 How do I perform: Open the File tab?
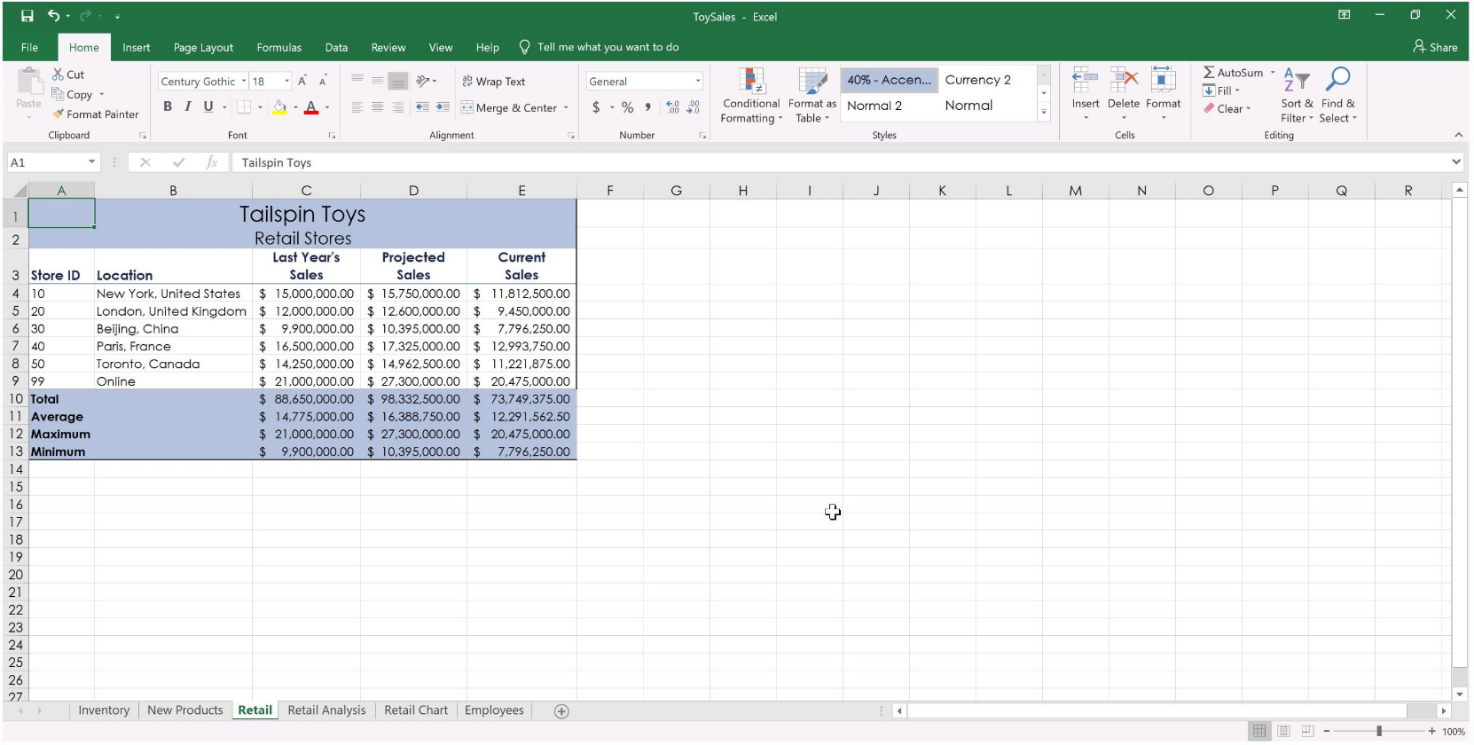tap(29, 47)
